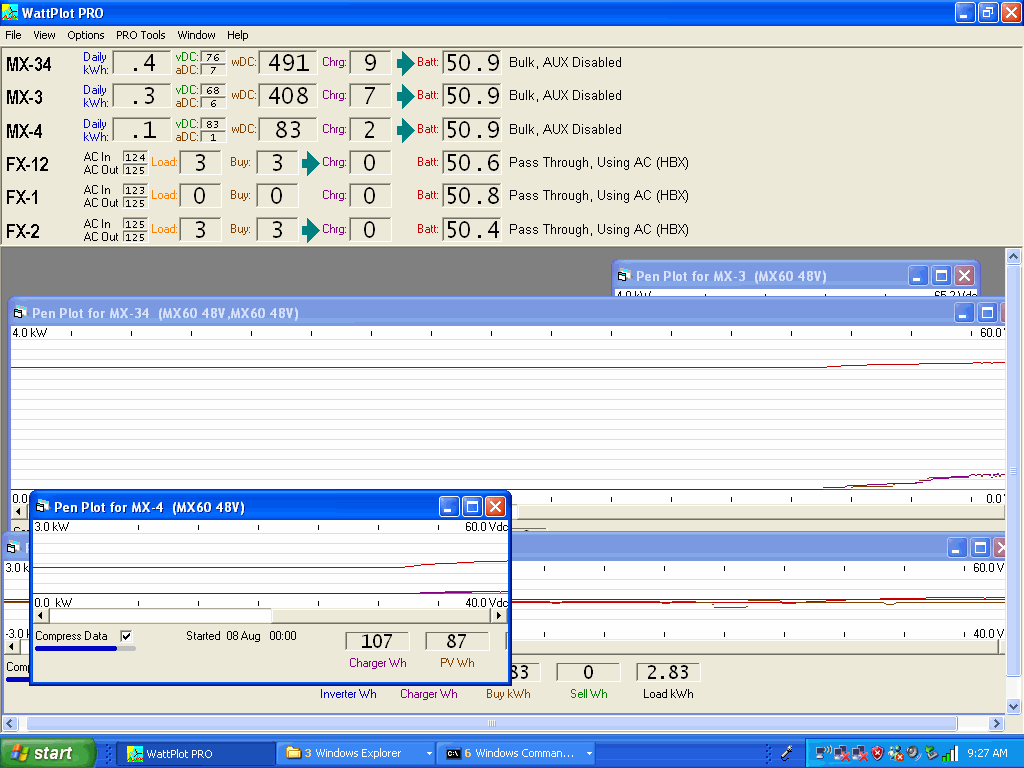Click the main window horizontal scrollbar left arrow
Viewport: 1024px width, 768px height.
coord(10,724)
